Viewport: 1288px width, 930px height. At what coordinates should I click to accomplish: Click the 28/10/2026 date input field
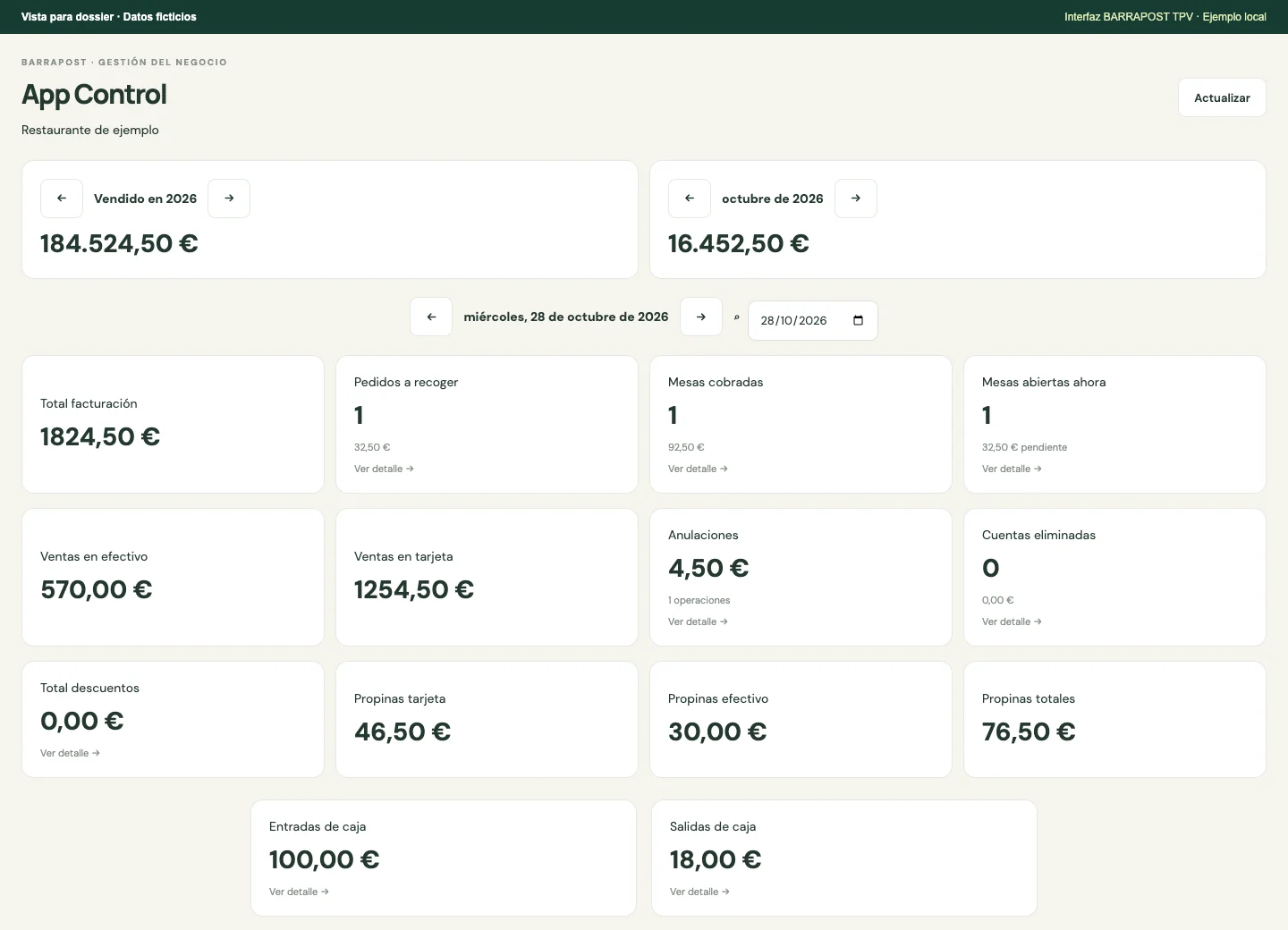[813, 320]
